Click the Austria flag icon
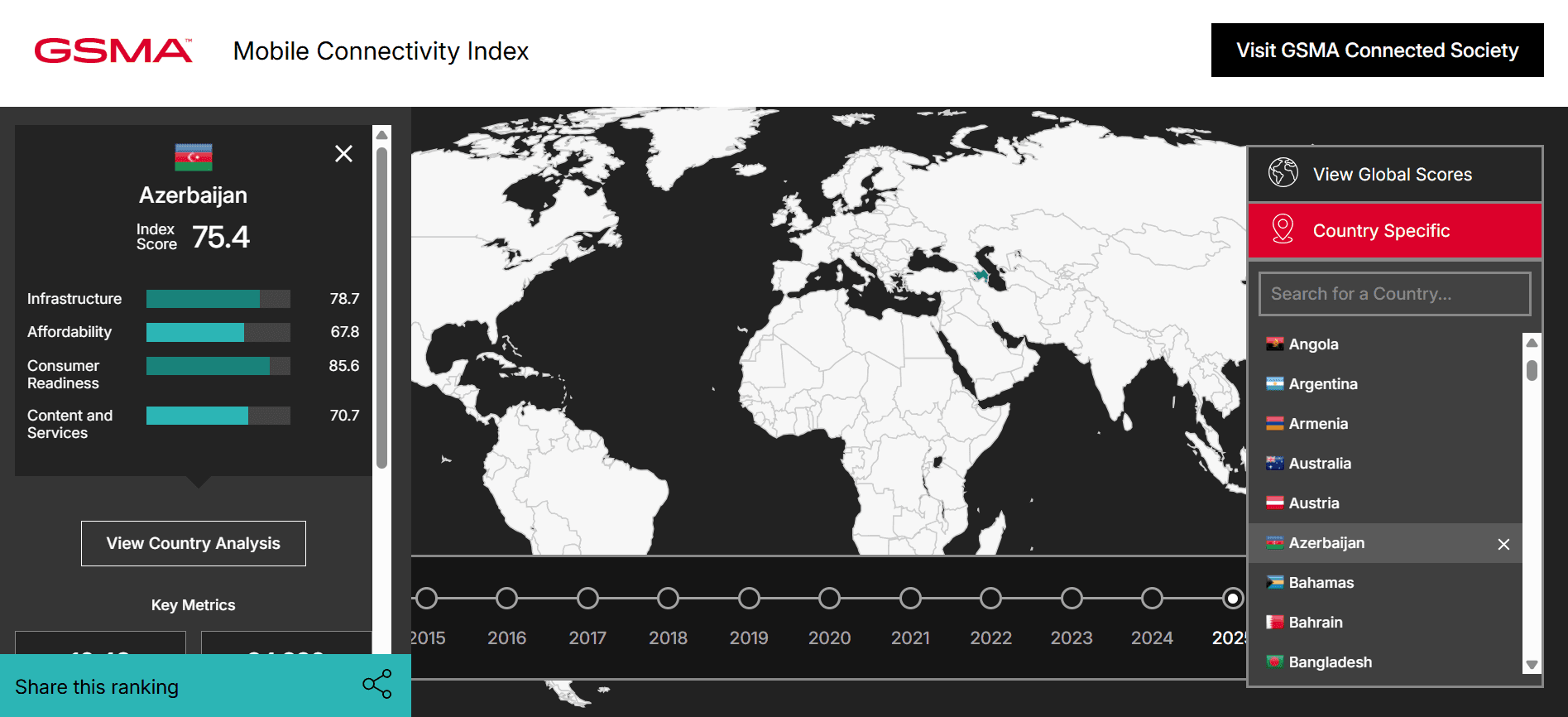This screenshot has height=717, width=1568. click(1275, 503)
